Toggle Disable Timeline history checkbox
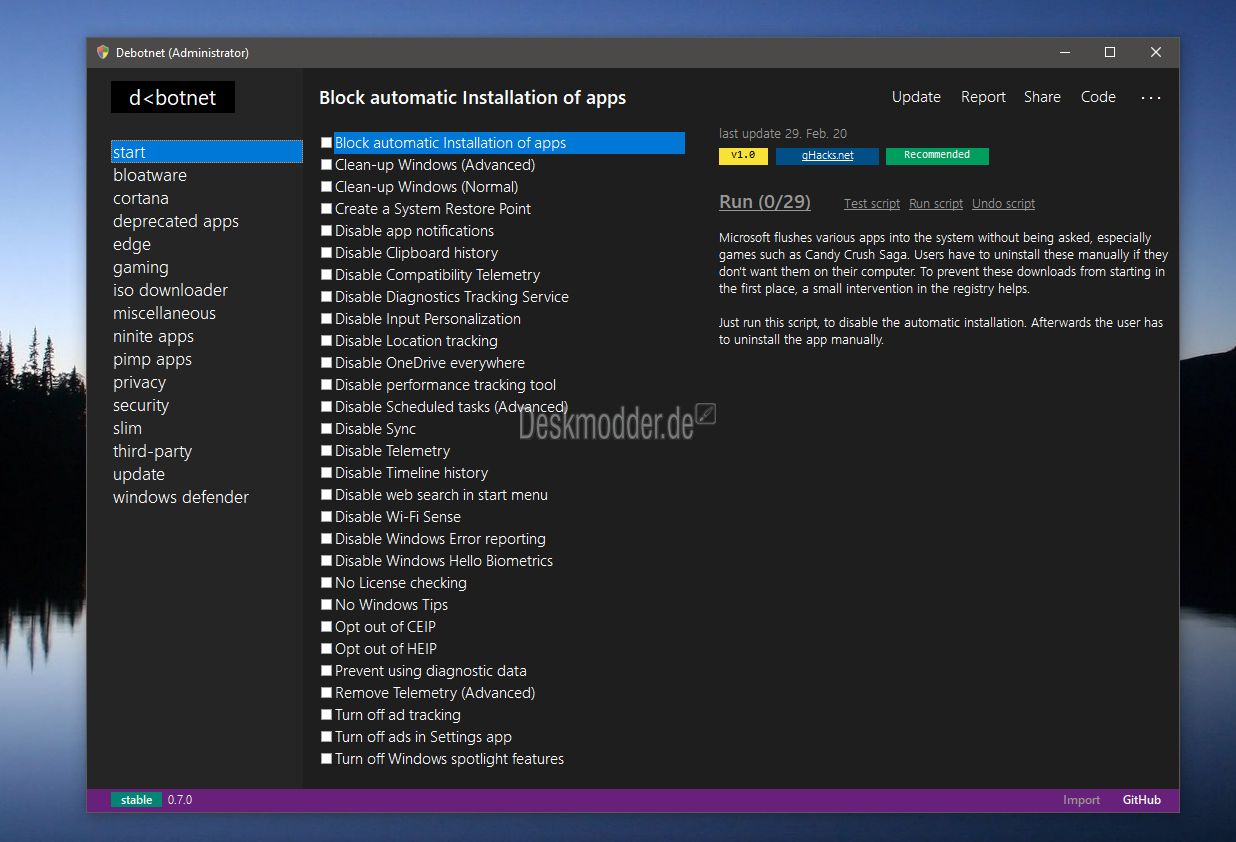This screenshot has width=1236, height=842. pos(326,473)
